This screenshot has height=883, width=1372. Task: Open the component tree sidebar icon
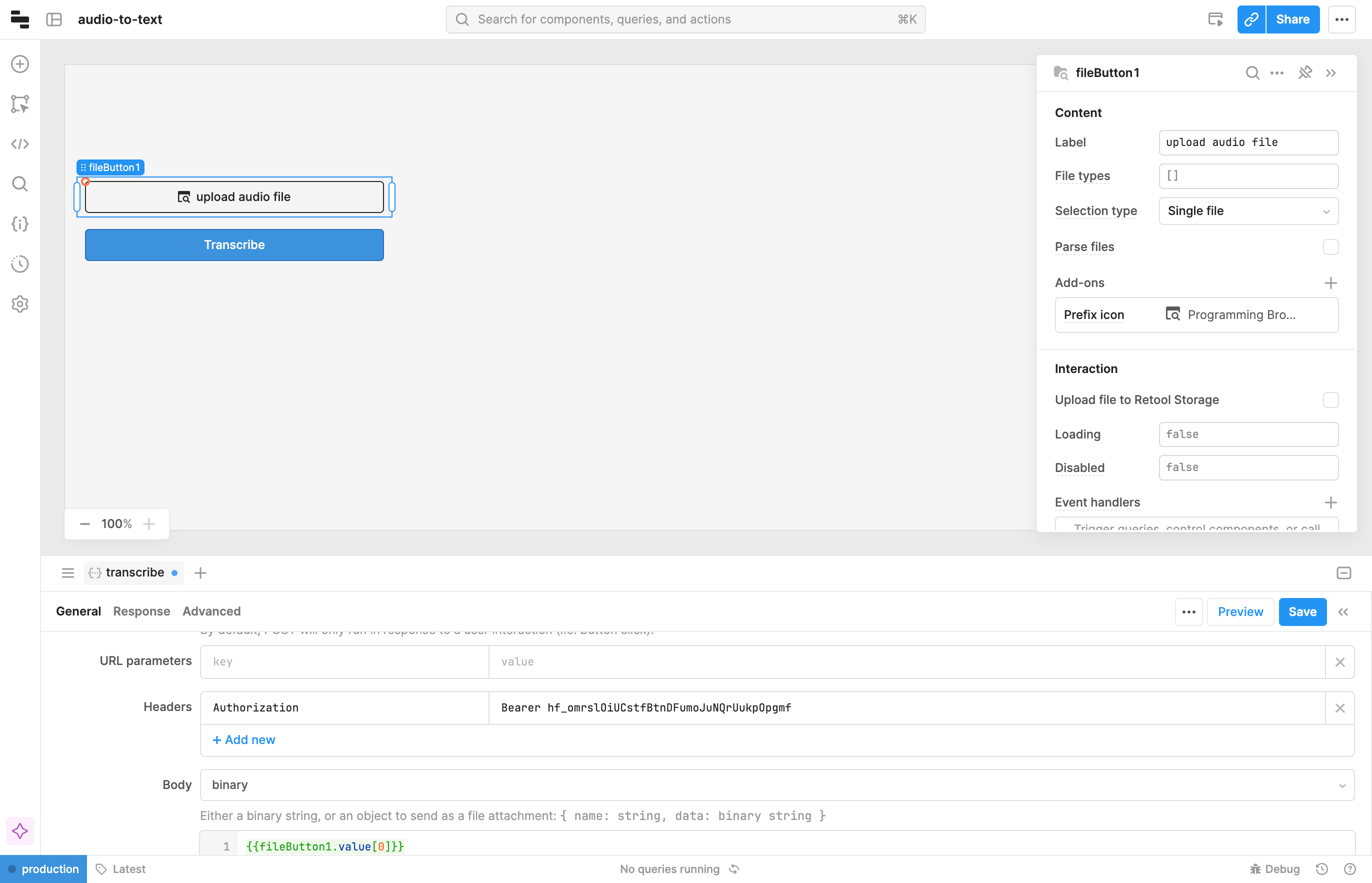pyautogui.click(x=20, y=104)
